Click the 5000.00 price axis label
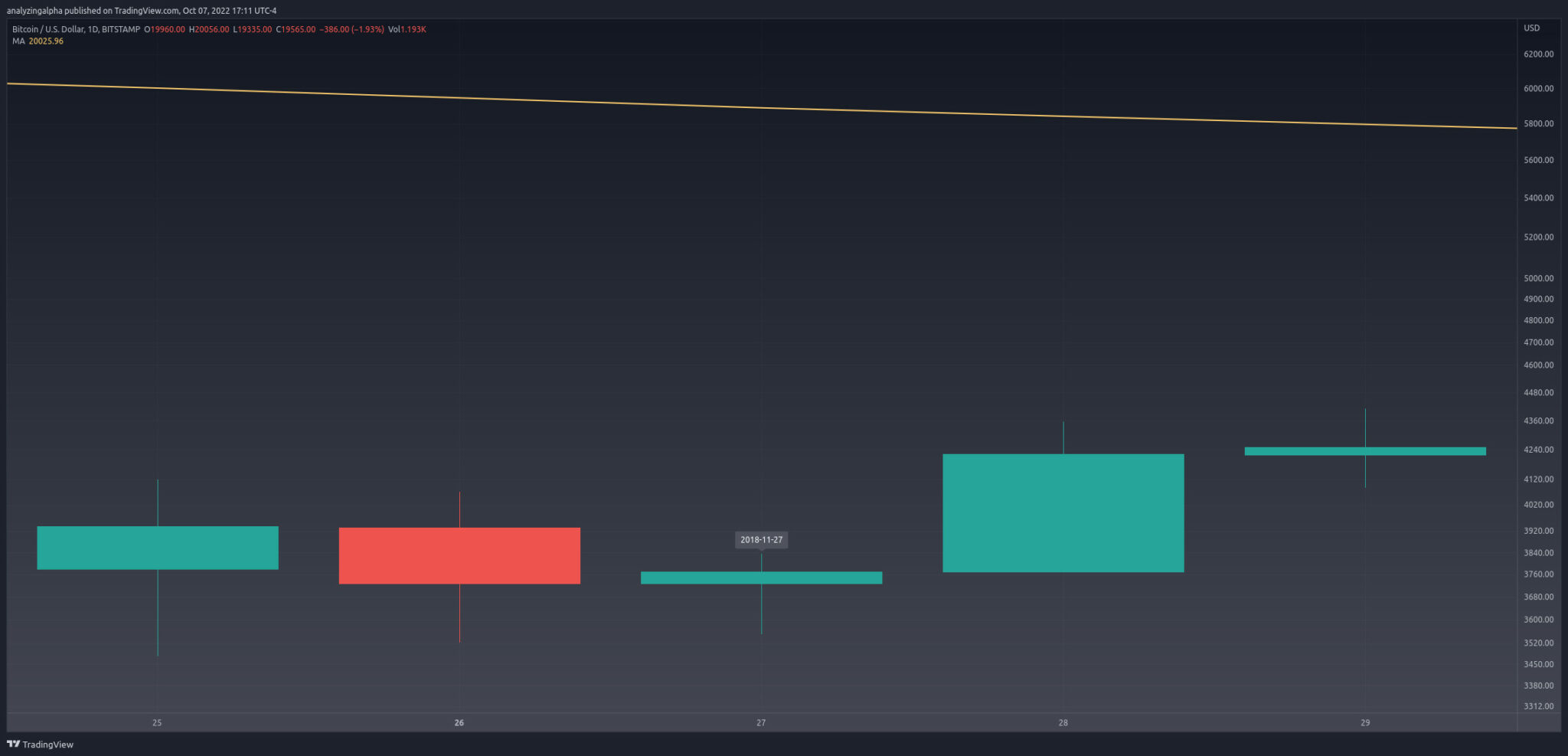Viewport: 1568px width, 756px height. pos(1538,278)
